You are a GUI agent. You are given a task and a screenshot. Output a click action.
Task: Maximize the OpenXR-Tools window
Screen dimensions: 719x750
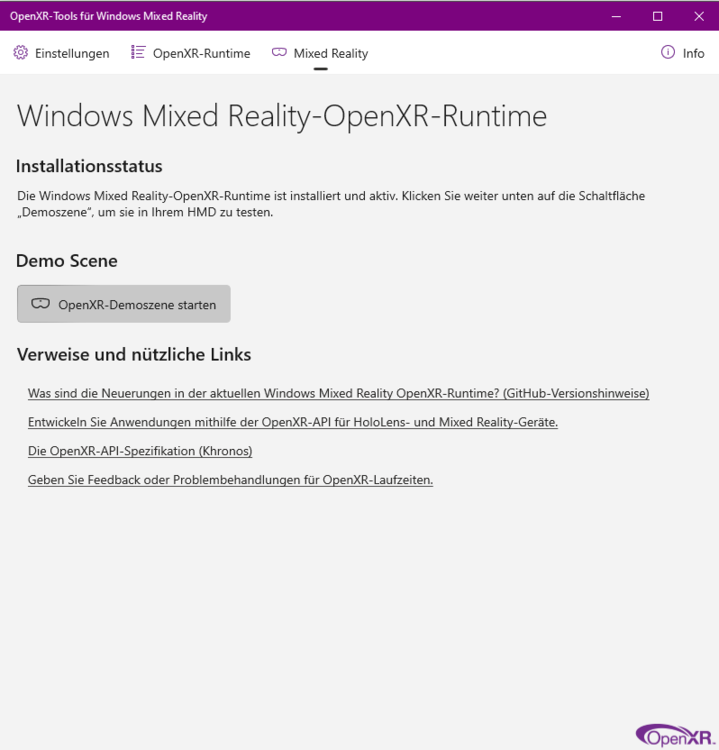[x=658, y=16]
